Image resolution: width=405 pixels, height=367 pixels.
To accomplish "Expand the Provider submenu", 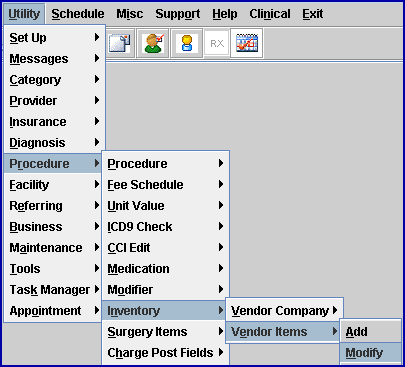I will pos(54,101).
